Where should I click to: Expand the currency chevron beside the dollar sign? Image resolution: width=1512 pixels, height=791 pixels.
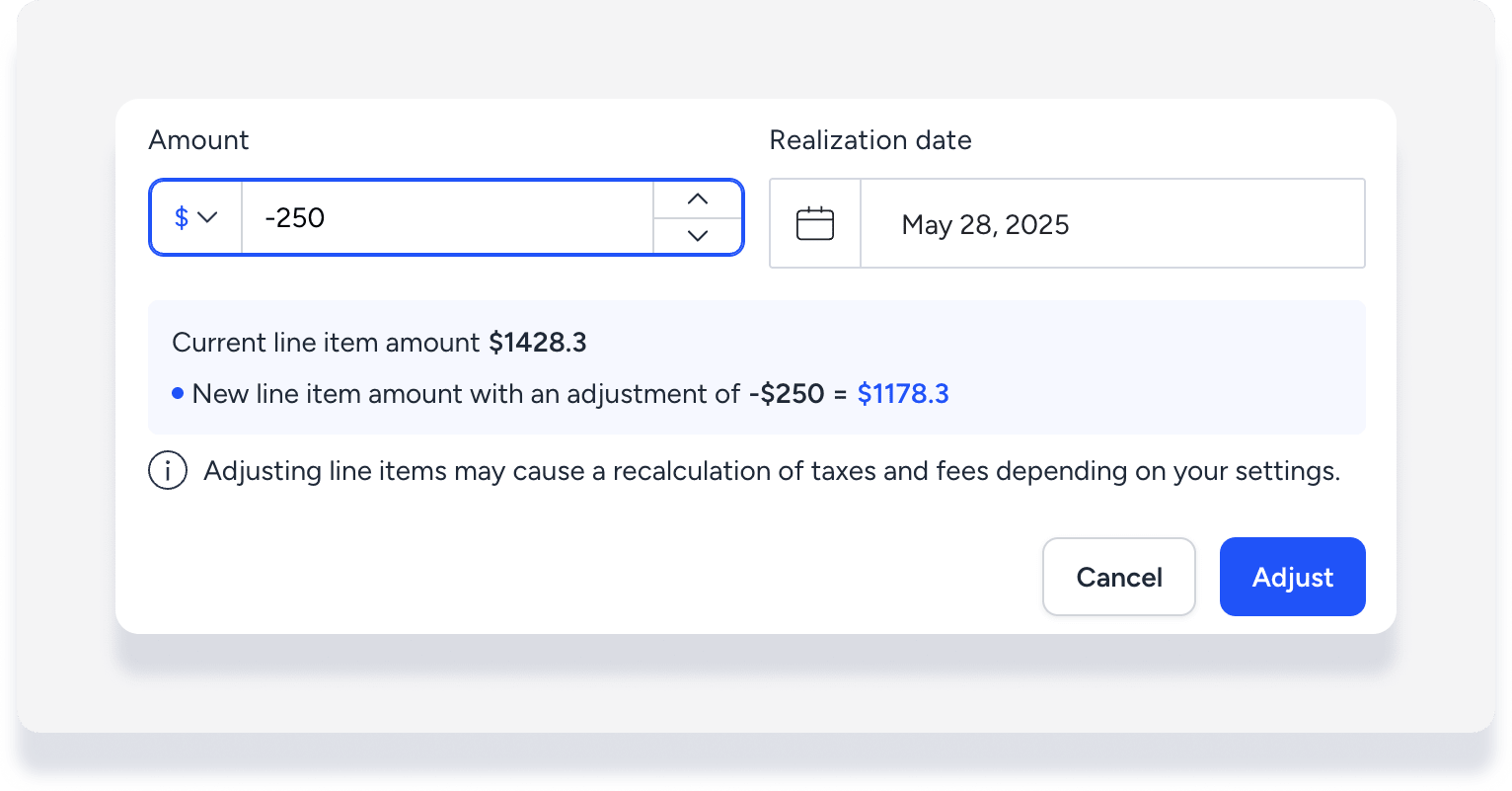[x=207, y=218]
